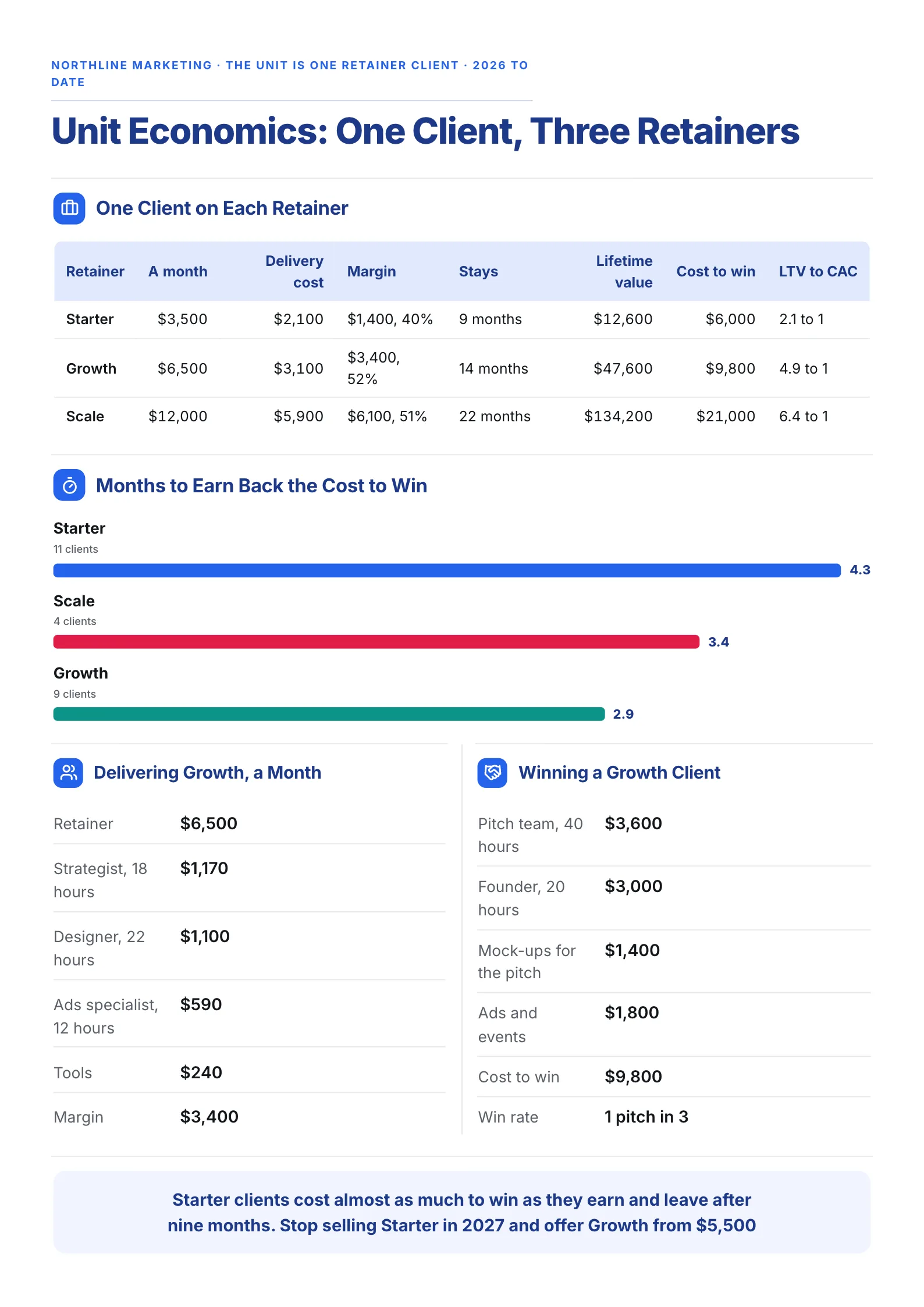Click the '2.1 to 1' ratio cell
This screenshot has width=924, height=1307.
pyautogui.click(x=802, y=319)
